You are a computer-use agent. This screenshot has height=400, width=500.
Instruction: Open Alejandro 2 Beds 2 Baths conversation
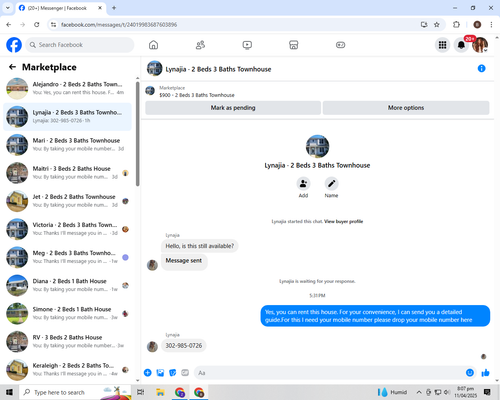[68, 88]
